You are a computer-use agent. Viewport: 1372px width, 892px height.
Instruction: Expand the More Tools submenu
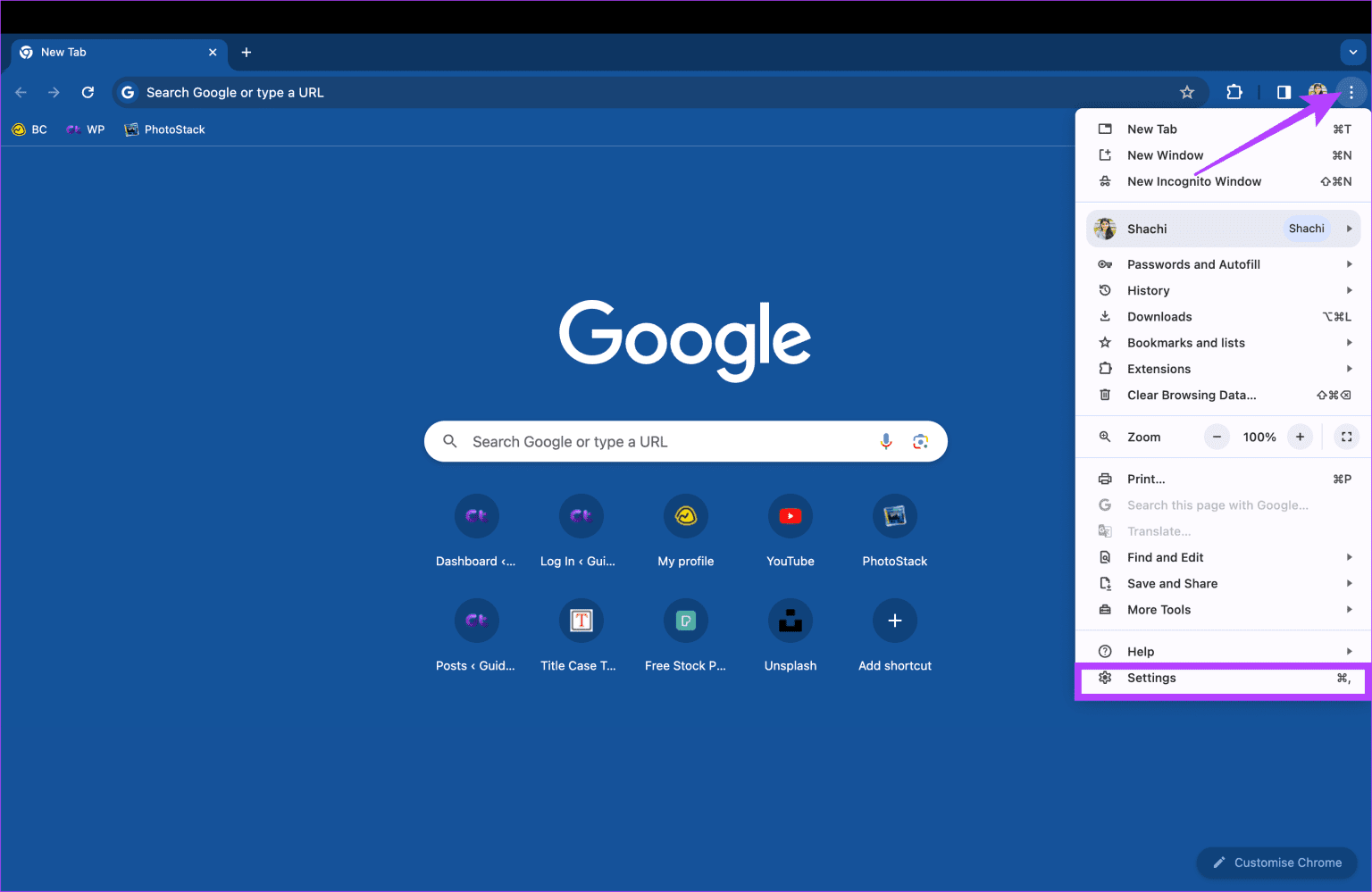coord(1223,610)
